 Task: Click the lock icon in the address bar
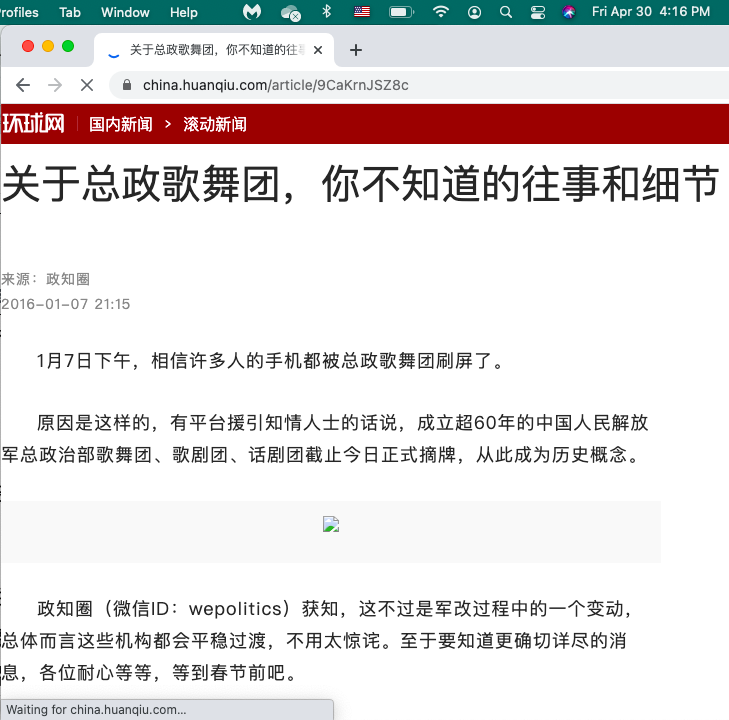click(127, 85)
